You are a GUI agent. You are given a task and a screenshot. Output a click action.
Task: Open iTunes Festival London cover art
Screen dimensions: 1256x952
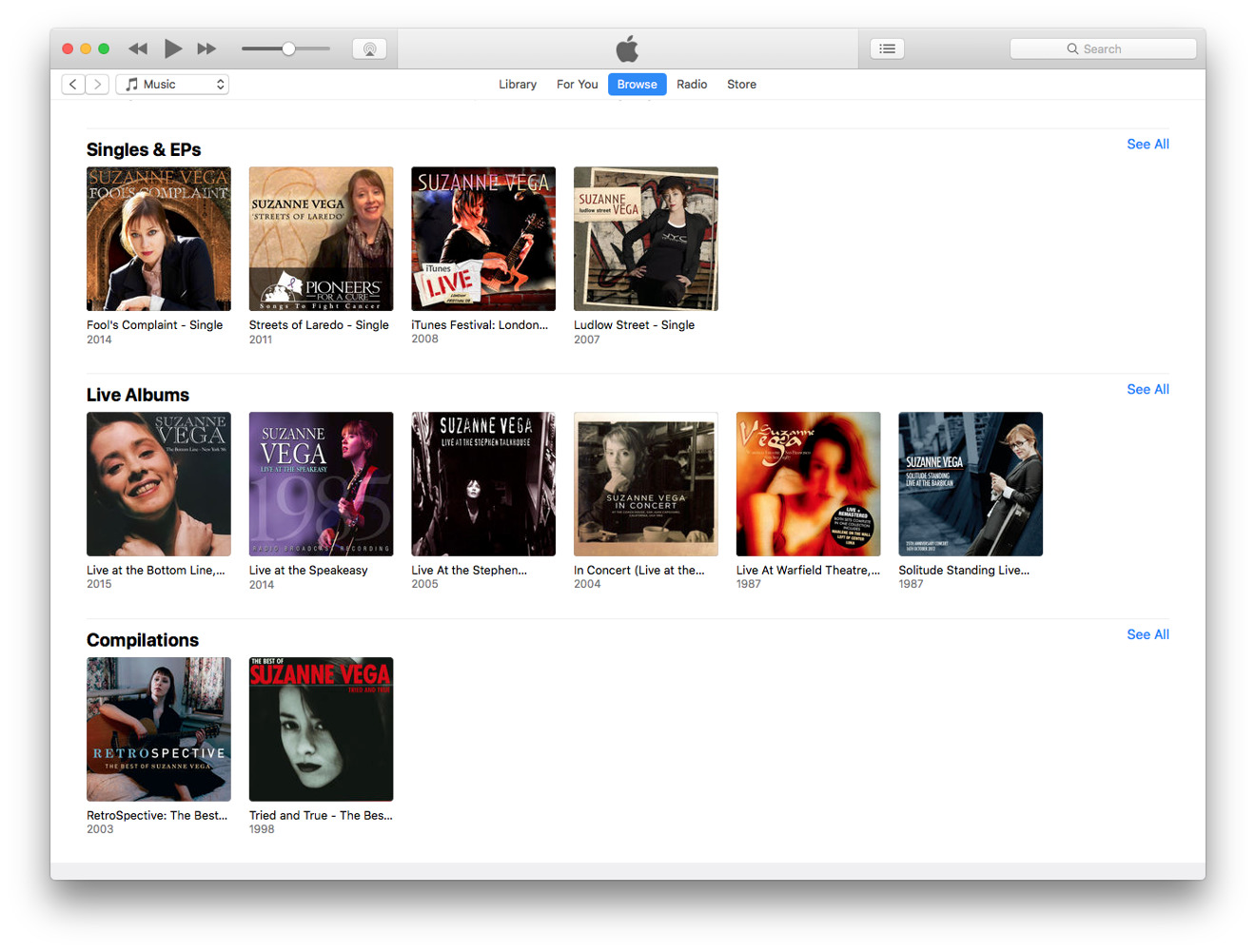pos(483,239)
